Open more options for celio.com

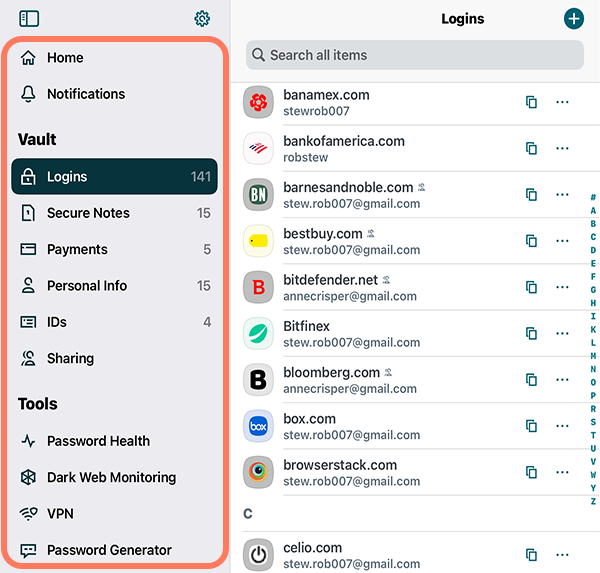pyautogui.click(x=562, y=555)
